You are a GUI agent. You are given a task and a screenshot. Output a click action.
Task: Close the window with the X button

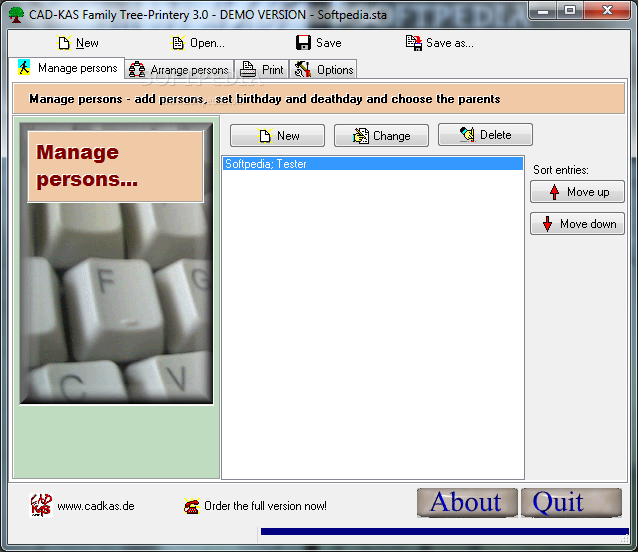[x=607, y=11]
